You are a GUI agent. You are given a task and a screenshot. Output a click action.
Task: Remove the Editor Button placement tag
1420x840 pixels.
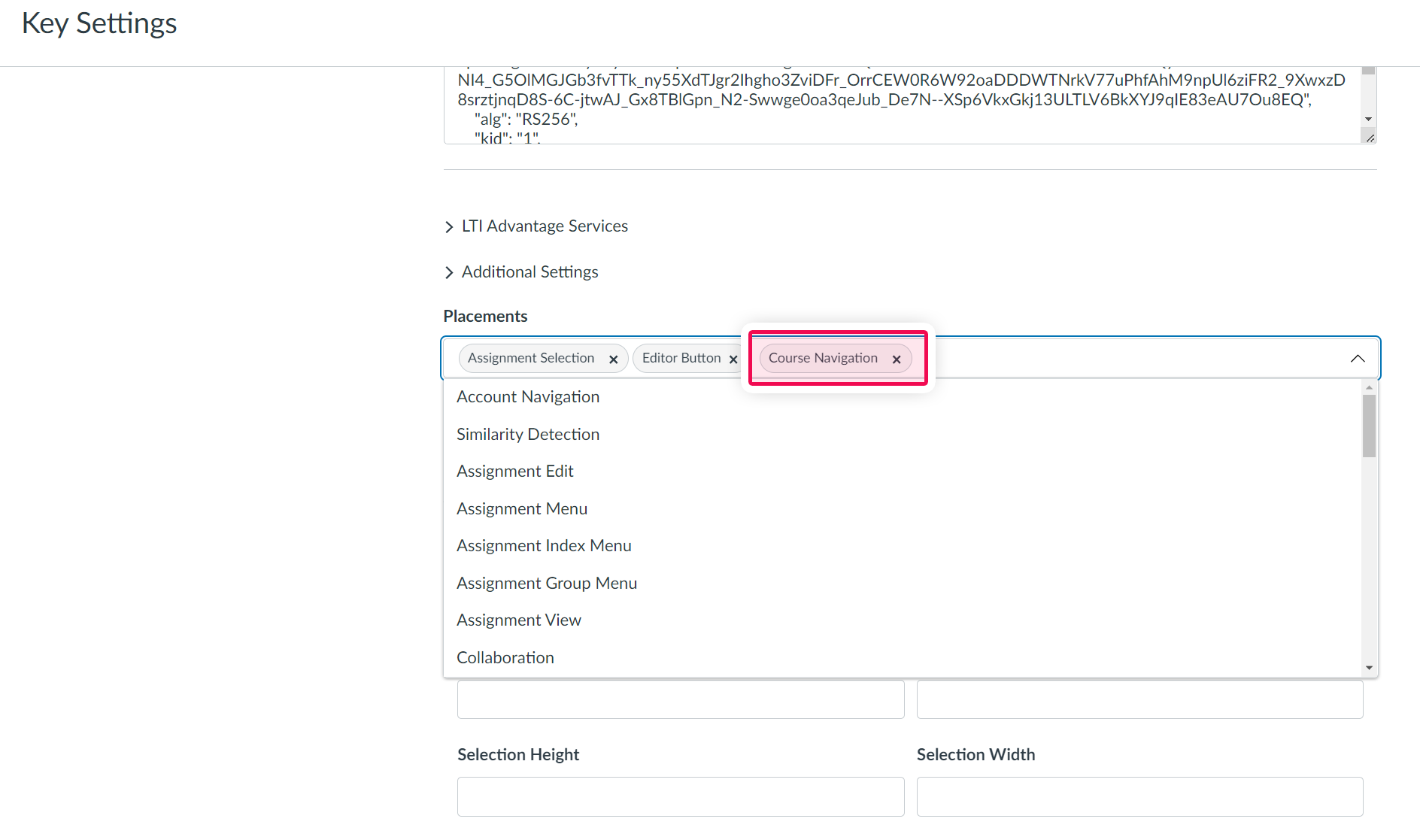click(x=733, y=359)
